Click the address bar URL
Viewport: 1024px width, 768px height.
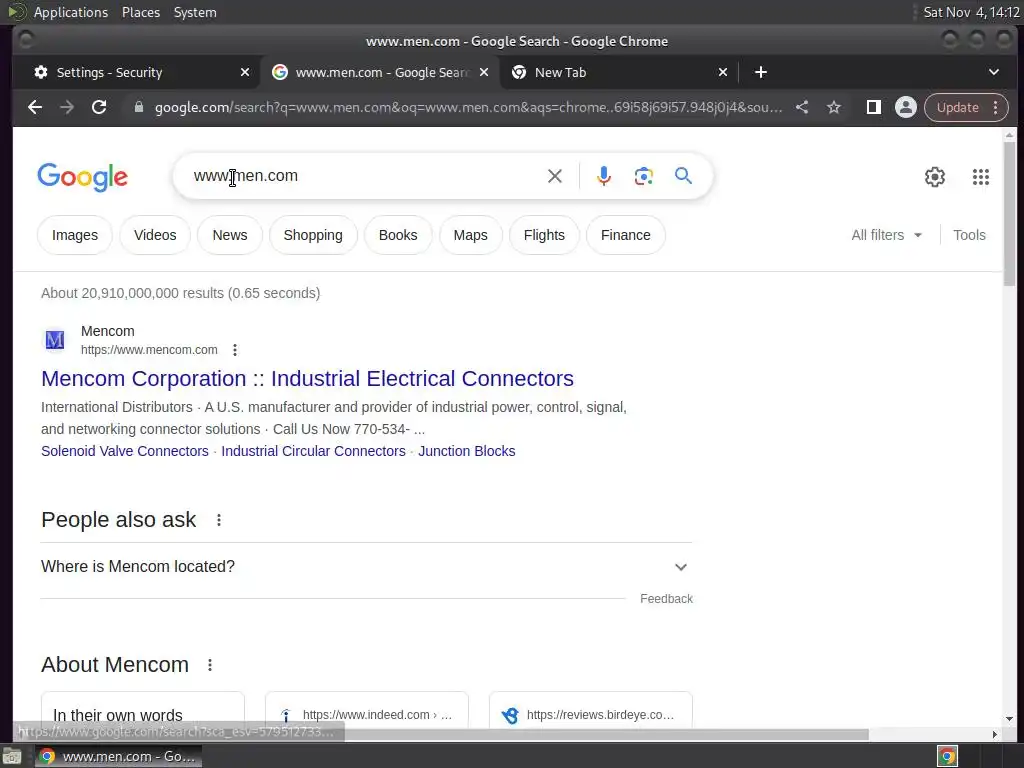(468, 107)
